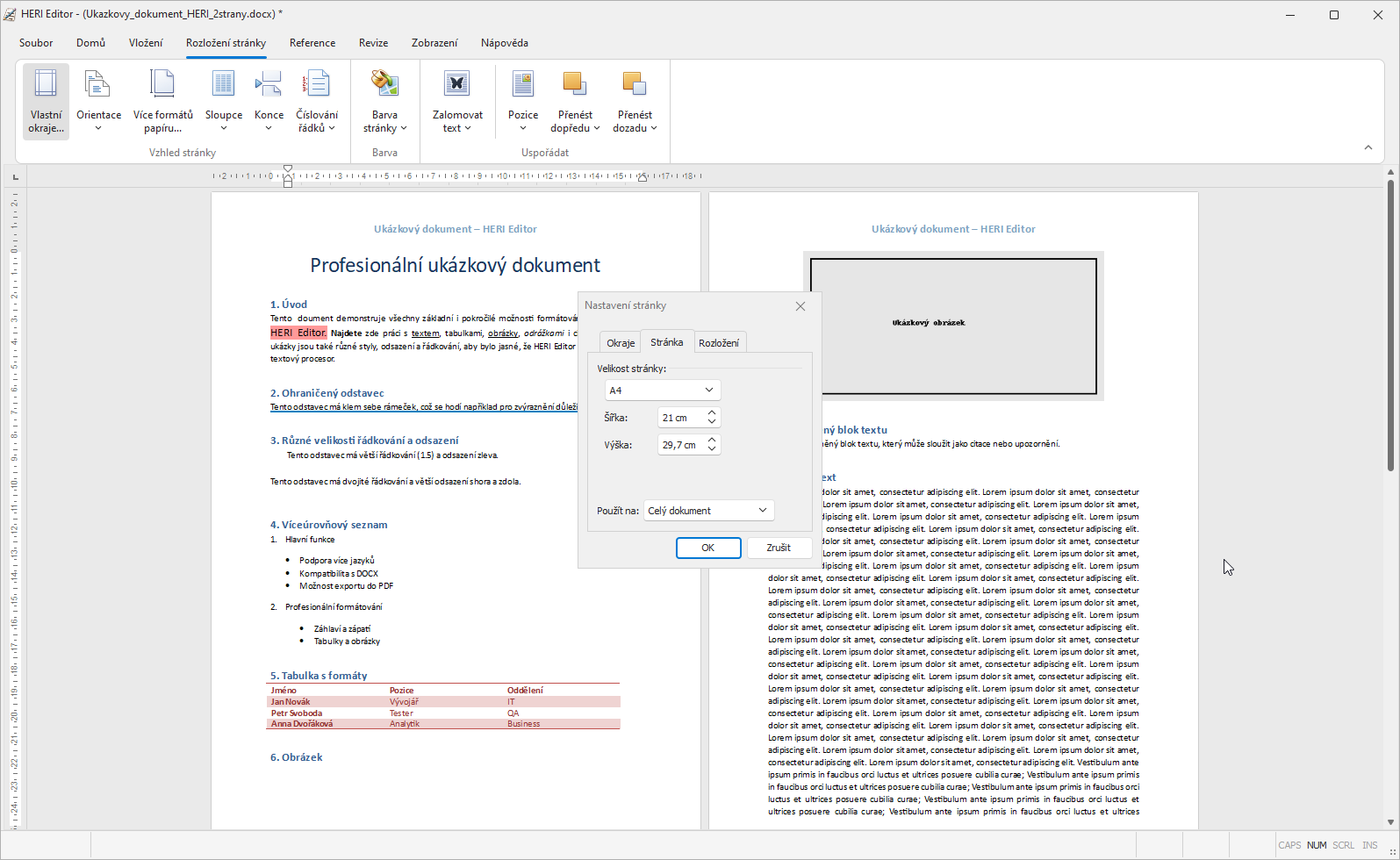Image resolution: width=1400 pixels, height=860 pixels.
Task: Collapse the ribbon with the chevron
Action: click(1368, 147)
